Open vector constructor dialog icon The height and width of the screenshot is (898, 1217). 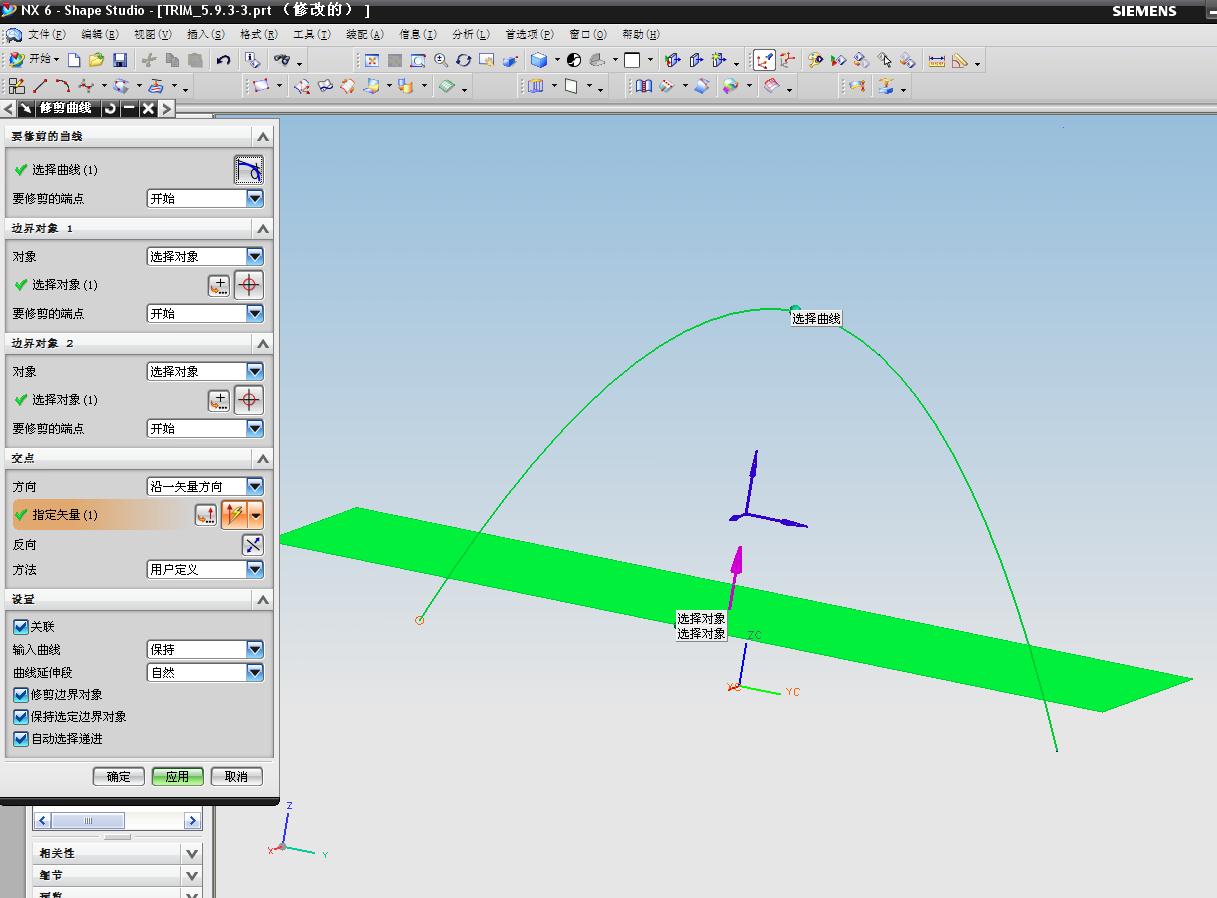[x=206, y=515]
